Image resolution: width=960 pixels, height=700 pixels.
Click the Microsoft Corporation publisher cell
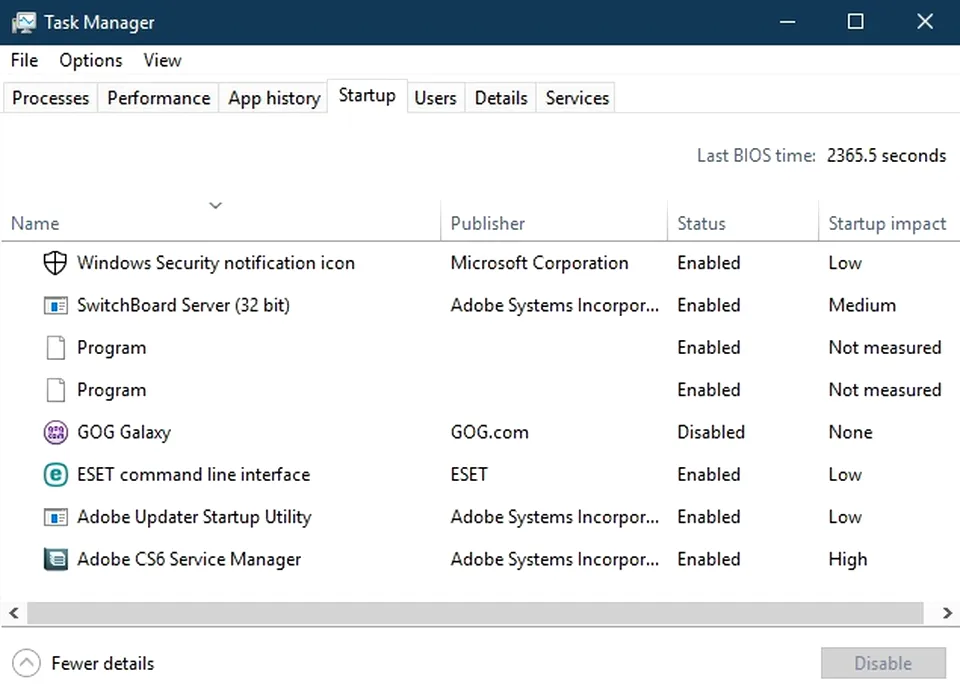pos(539,263)
